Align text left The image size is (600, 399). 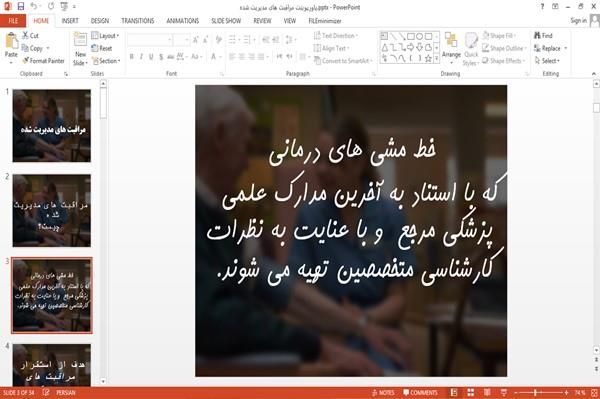232,57
